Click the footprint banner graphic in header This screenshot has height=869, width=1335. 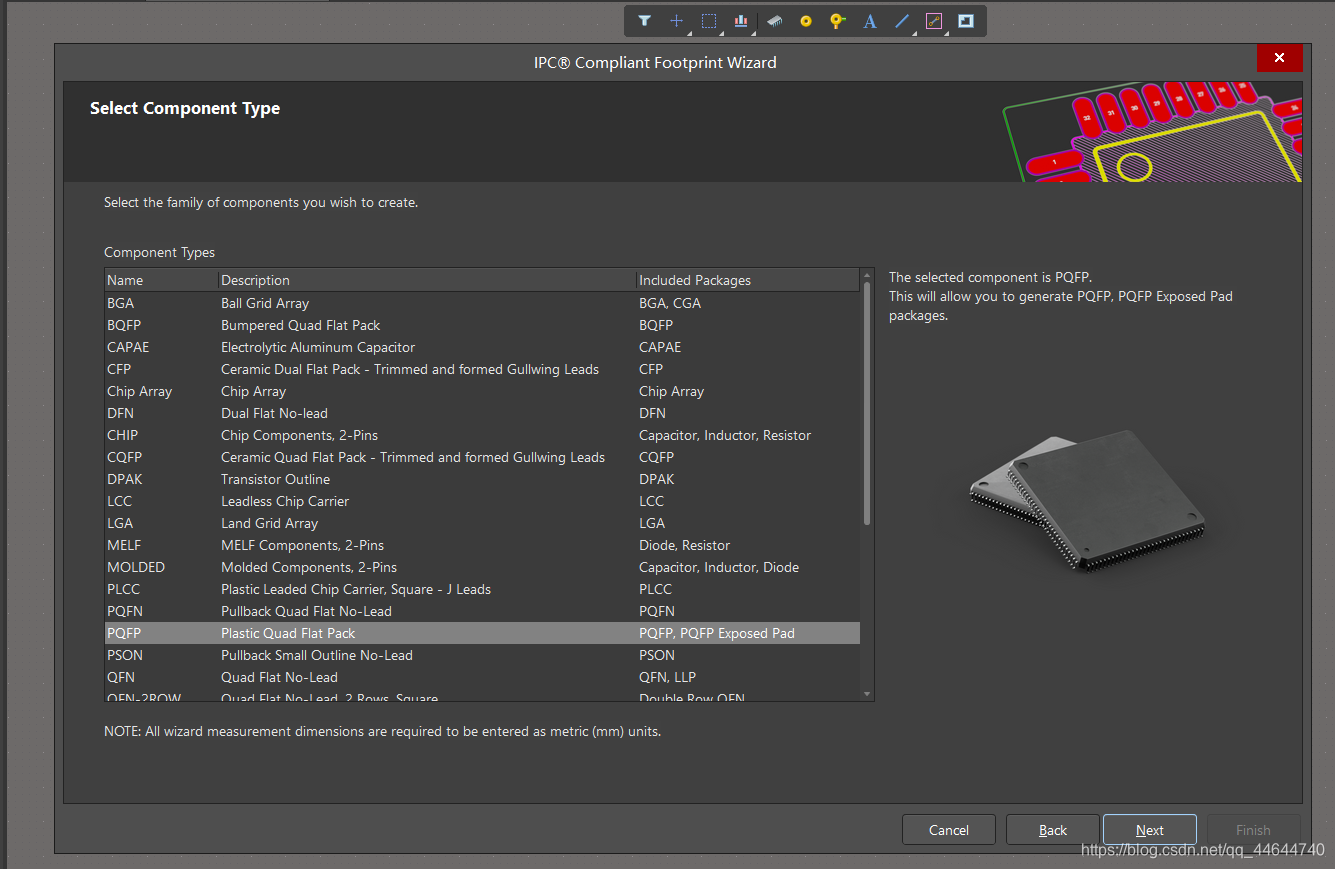point(1152,132)
